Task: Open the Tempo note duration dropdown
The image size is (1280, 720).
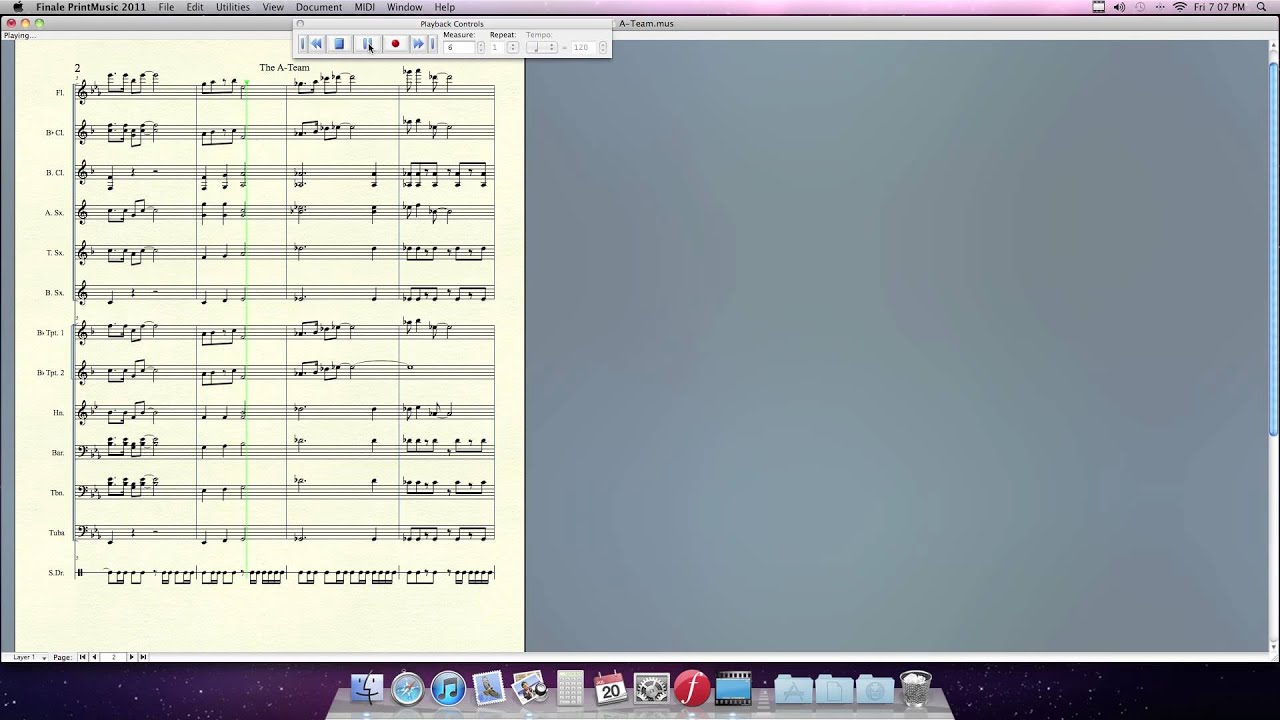Action: pos(541,47)
